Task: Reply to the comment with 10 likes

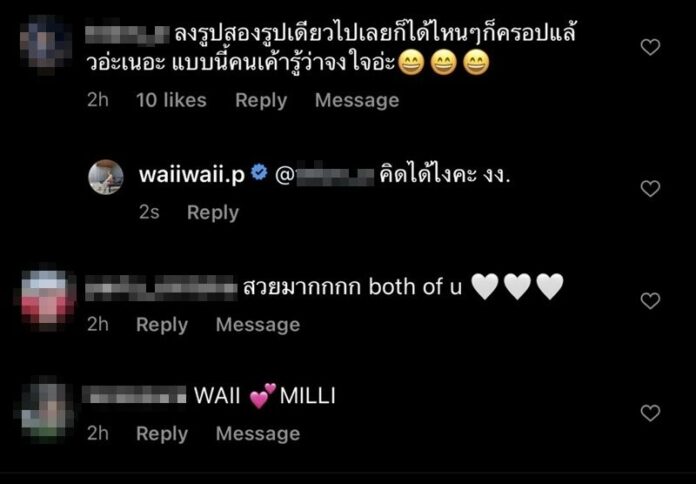Action: [261, 100]
